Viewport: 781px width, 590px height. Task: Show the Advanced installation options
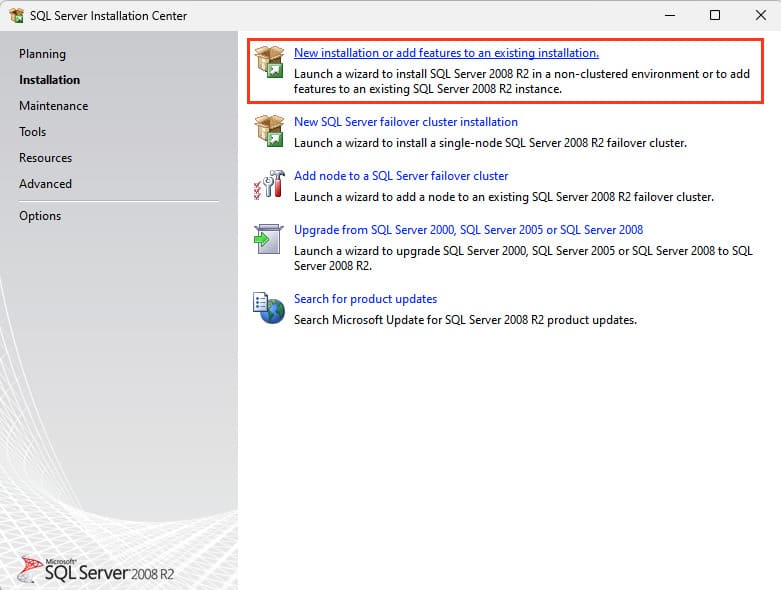point(45,184)
